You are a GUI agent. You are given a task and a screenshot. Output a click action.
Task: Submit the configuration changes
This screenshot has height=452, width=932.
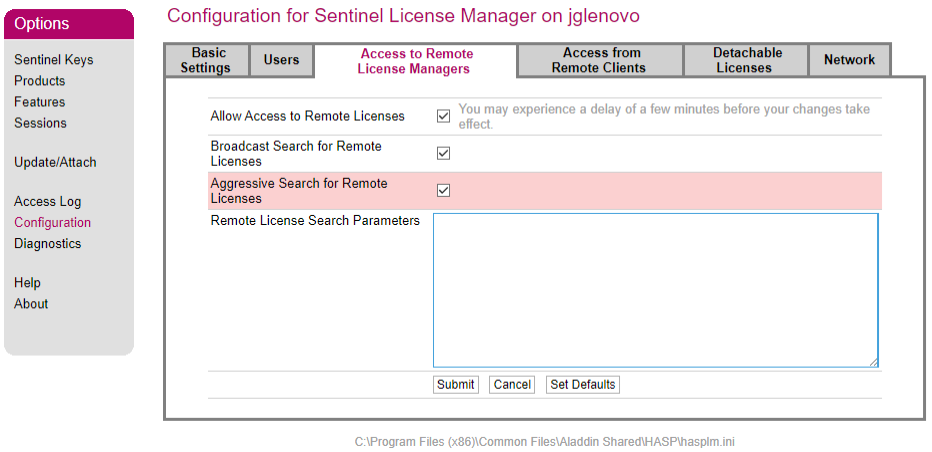tap(455, 385)
